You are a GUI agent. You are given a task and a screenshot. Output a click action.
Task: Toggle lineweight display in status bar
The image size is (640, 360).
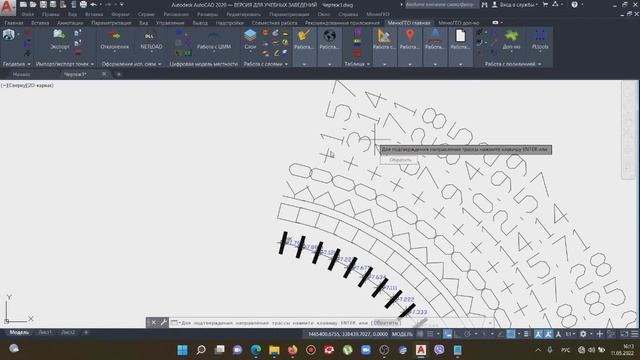[526, 334]
